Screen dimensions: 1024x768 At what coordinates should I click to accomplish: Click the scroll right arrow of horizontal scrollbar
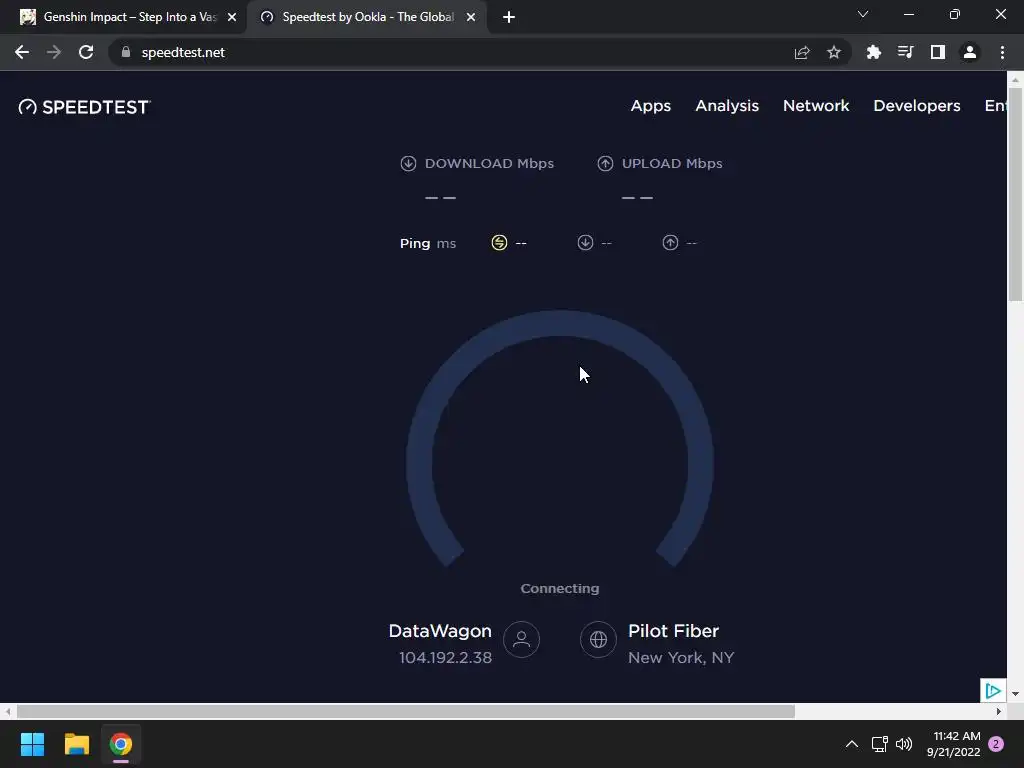(999, 711)
